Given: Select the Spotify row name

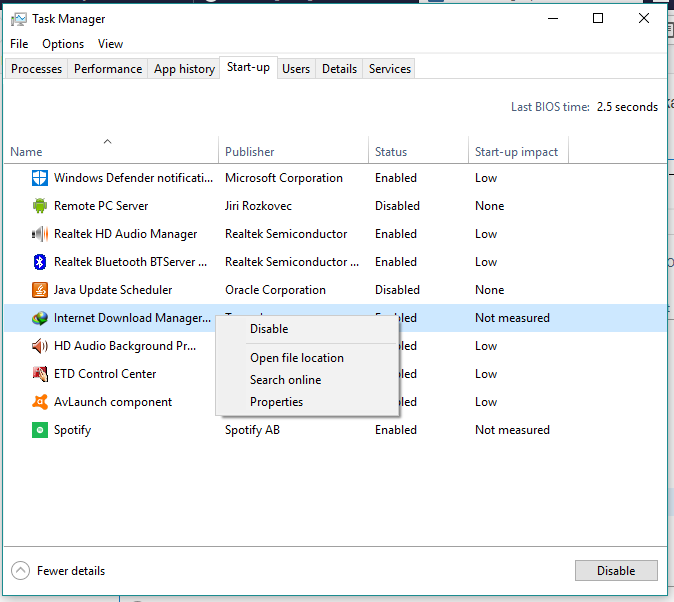Looking at the screenshot, I should click(72, 430).
